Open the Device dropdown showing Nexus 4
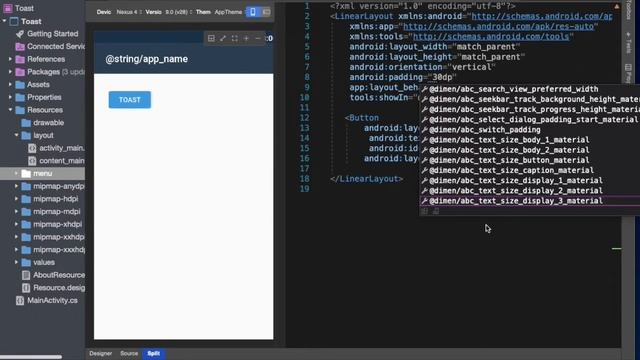 [129, 12]
